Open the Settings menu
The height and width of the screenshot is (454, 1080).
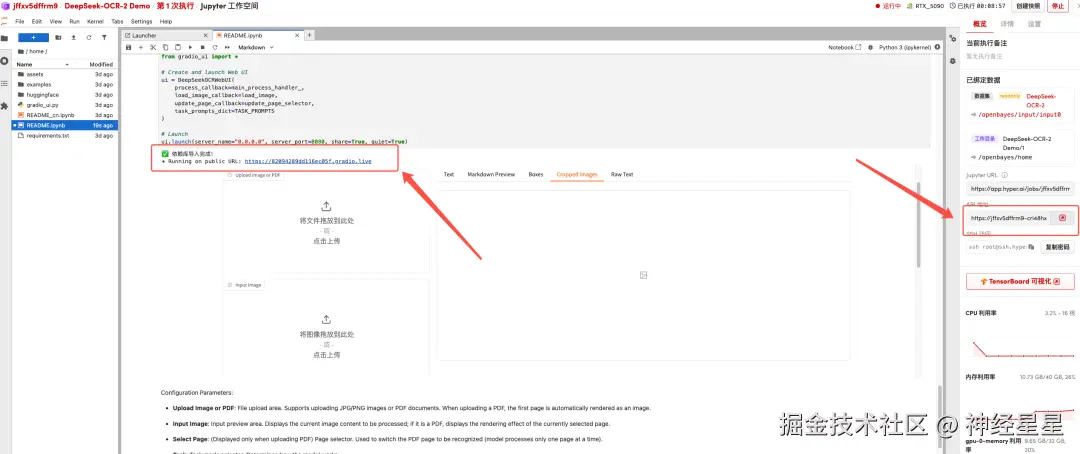tap(142, 21)
